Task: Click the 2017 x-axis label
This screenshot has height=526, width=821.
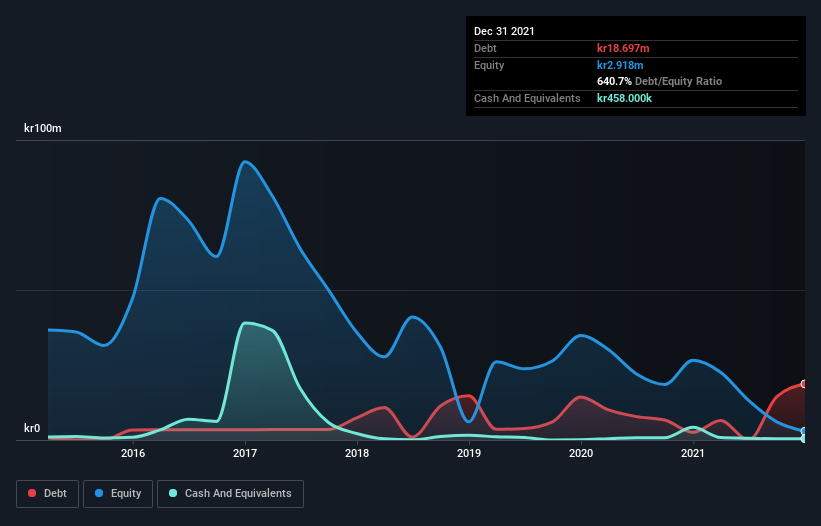Action: pyautogui.click(x=245, y=453)
